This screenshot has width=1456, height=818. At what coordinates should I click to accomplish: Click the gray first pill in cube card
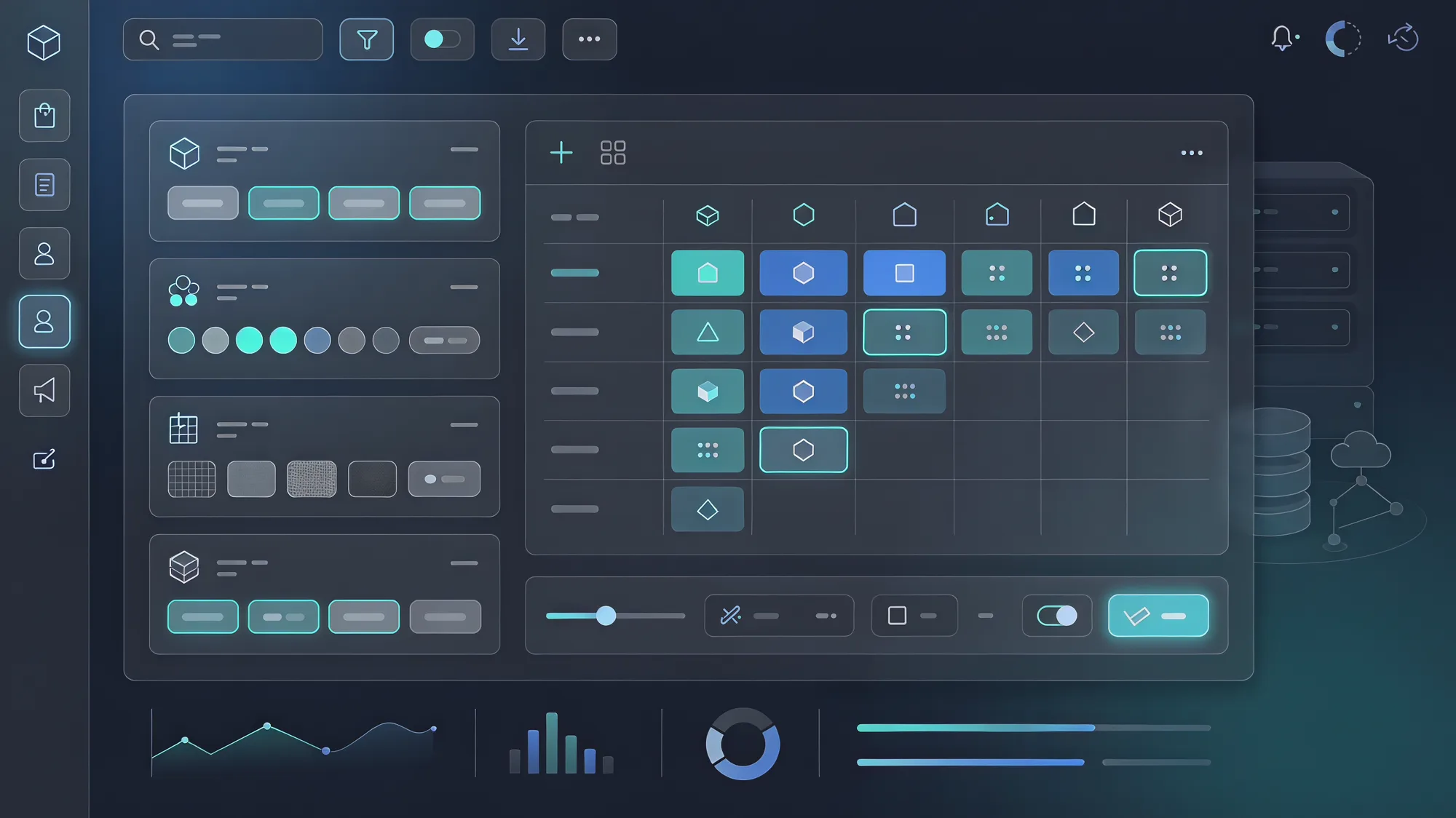click(x=203, y=203)
